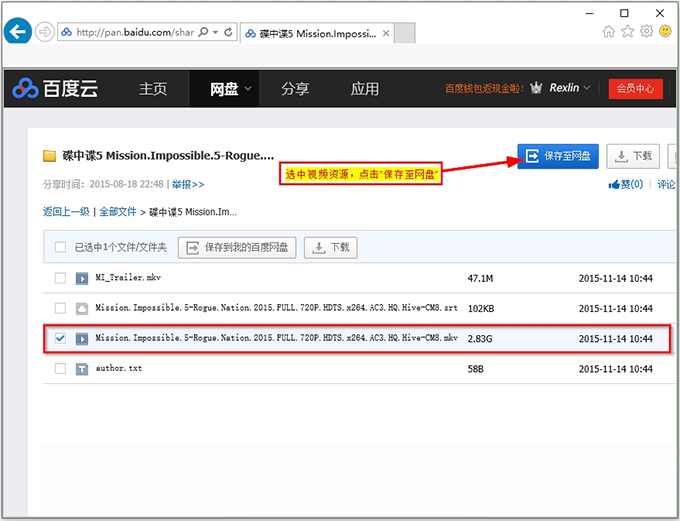Click the URL address field
Image resolution: width=680 pixels, height=521 pixels.
[134, 32]
